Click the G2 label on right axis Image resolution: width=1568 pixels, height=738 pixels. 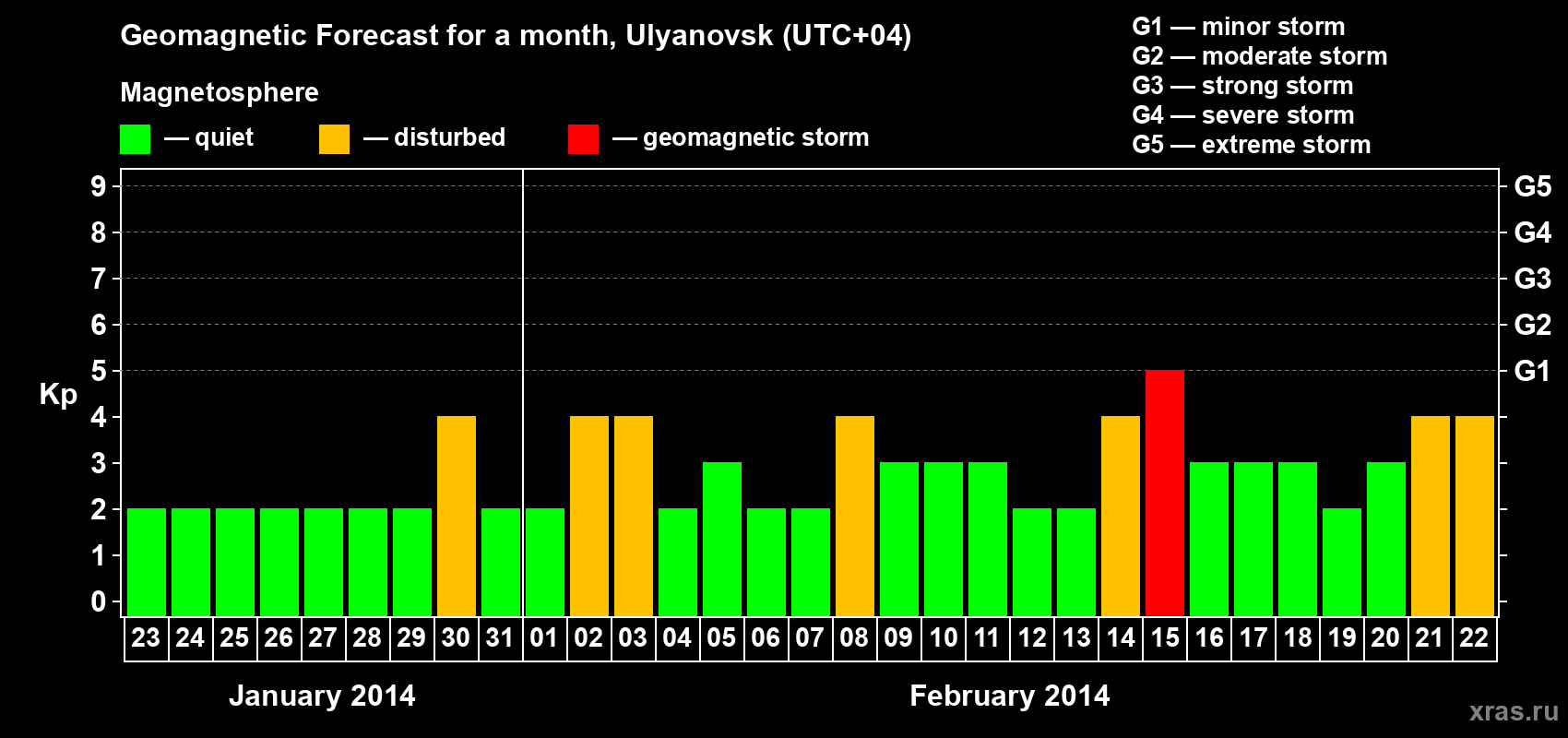pos(1533,325)
